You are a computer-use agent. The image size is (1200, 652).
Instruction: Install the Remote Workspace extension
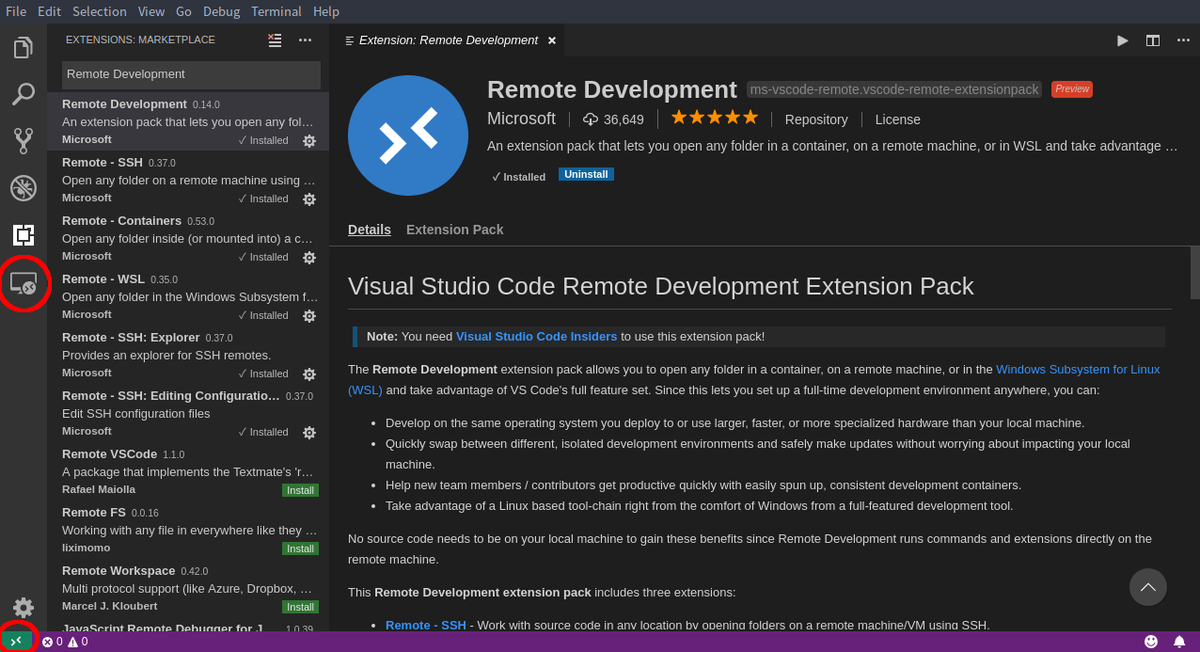300,607
